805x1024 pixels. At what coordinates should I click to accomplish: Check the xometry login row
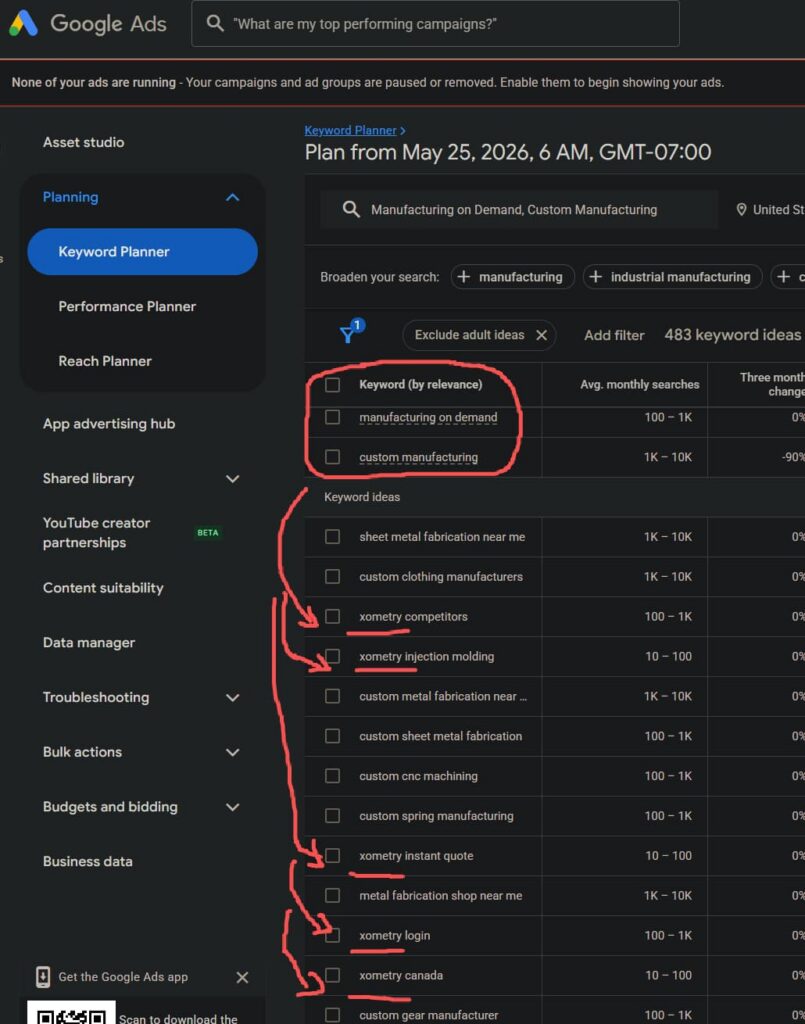coord(332,935)
